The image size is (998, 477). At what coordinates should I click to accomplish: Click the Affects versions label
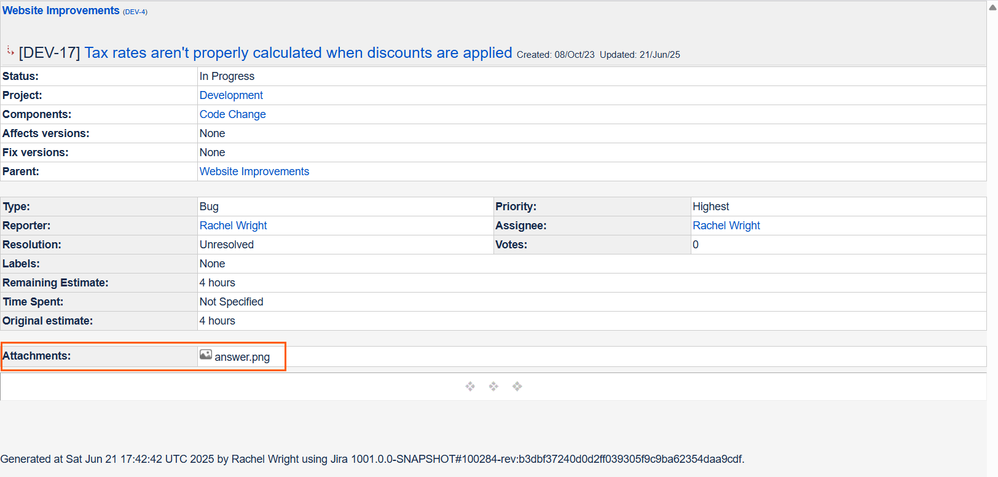point(46,133)
